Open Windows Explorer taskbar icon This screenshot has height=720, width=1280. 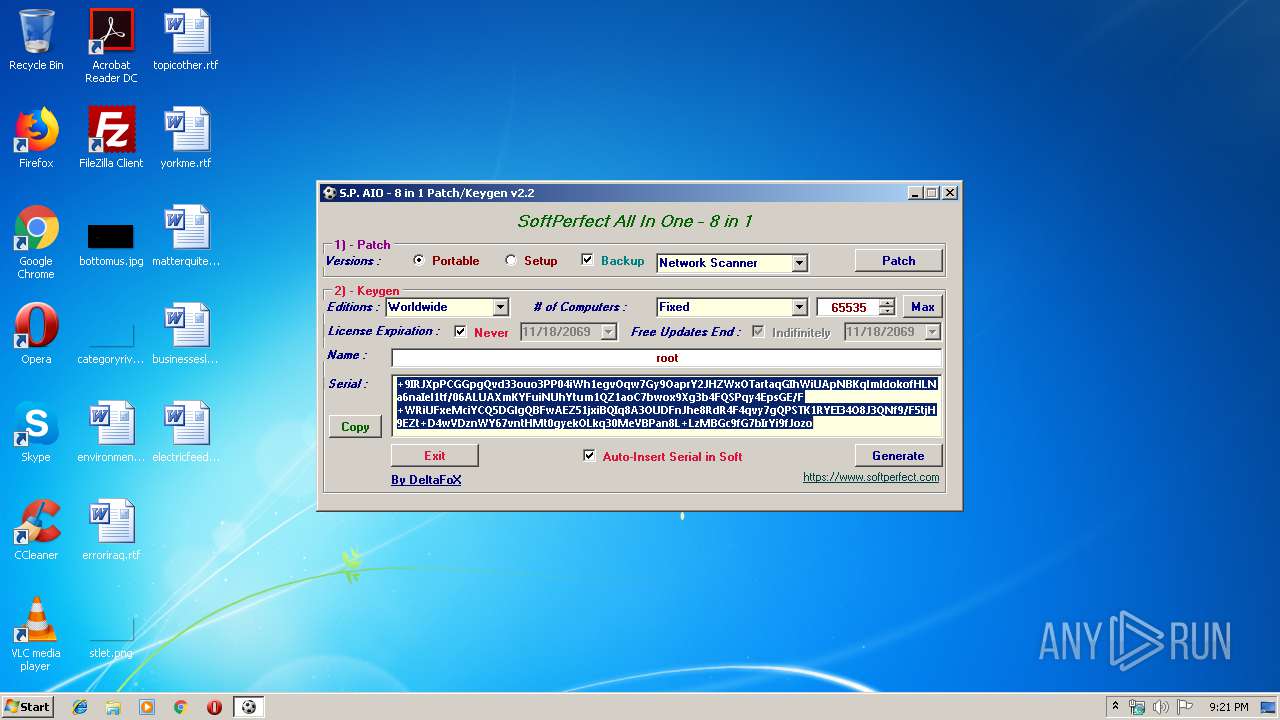pos(113,707)
